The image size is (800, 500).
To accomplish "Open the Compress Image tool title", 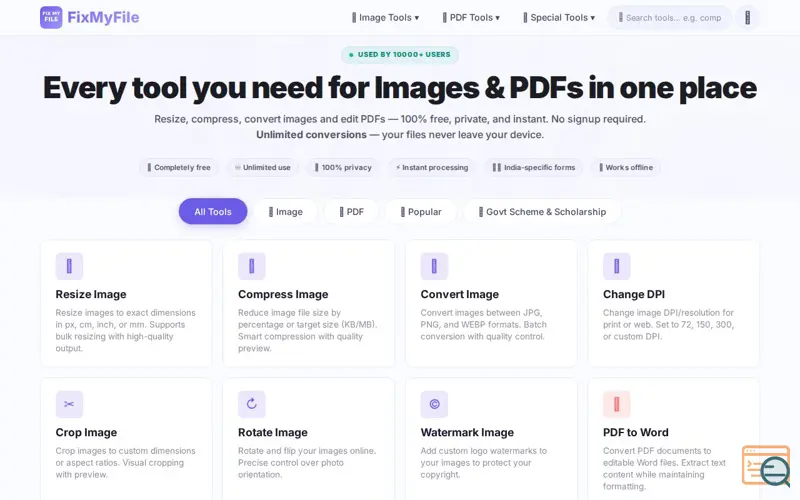I will [x=283, y=294].
